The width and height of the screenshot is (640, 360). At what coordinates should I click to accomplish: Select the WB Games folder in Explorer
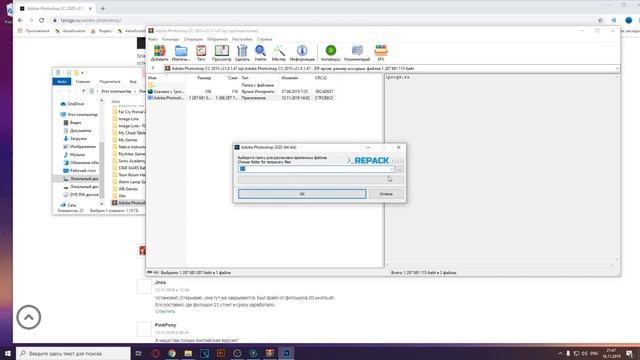coord(125,189)
